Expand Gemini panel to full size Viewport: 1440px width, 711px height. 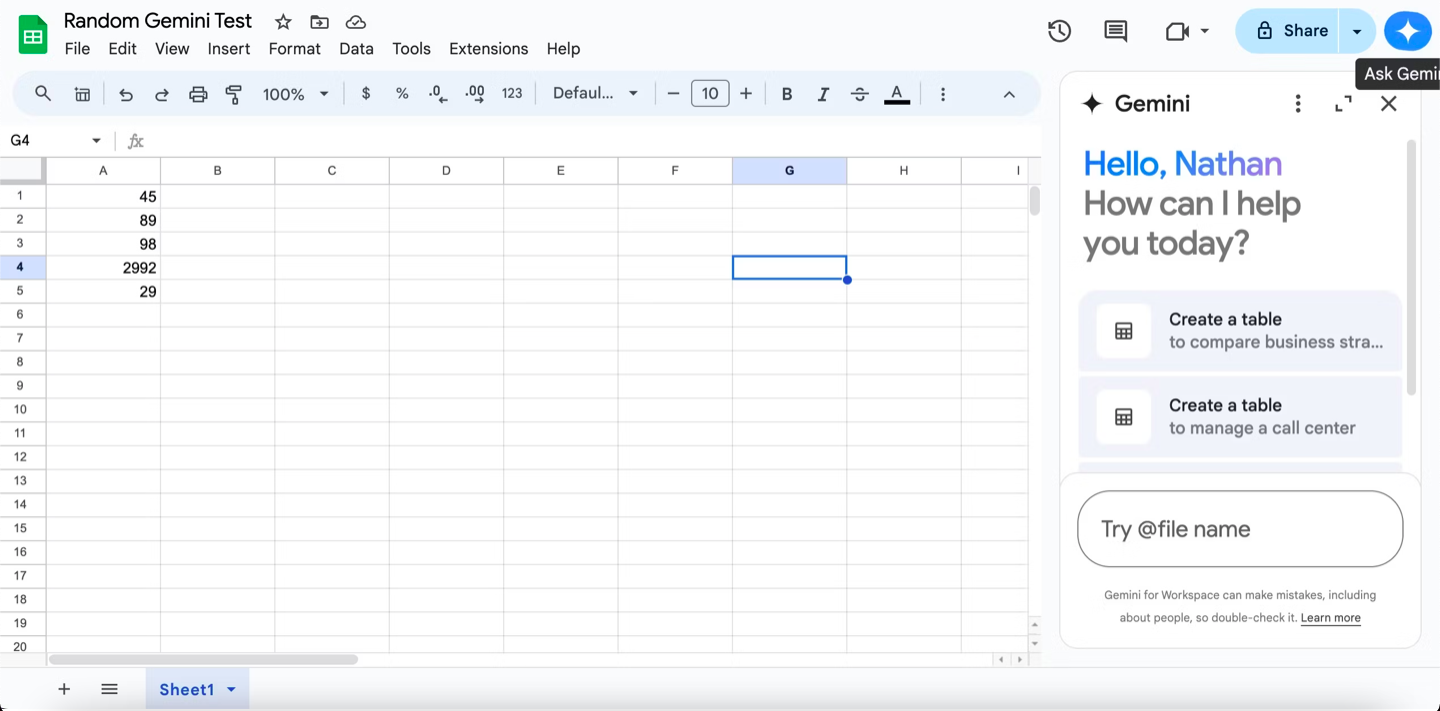1343,103
